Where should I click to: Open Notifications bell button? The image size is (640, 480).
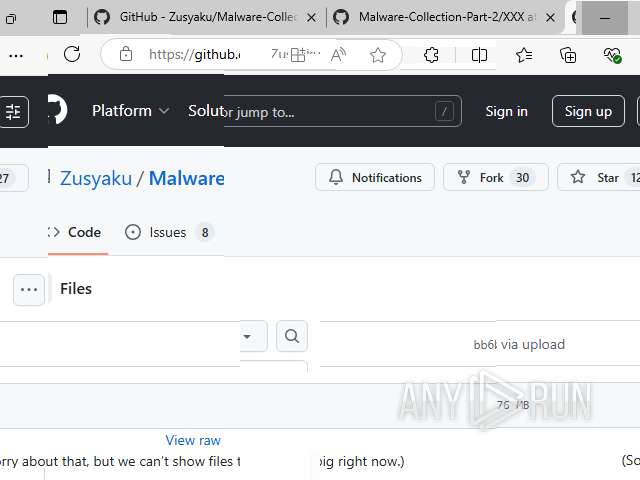pos(375,178)
